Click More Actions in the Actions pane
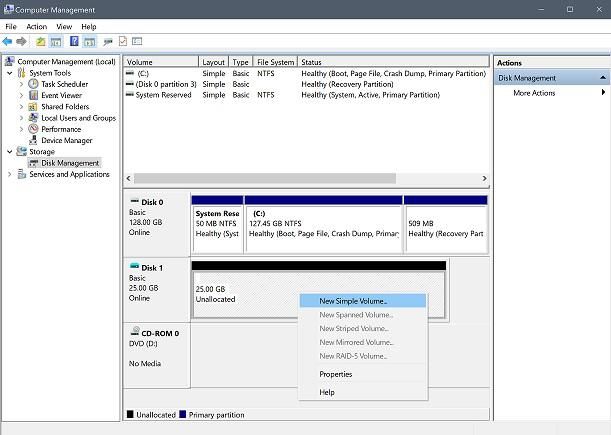611x435 pixels. coord(534,93)
